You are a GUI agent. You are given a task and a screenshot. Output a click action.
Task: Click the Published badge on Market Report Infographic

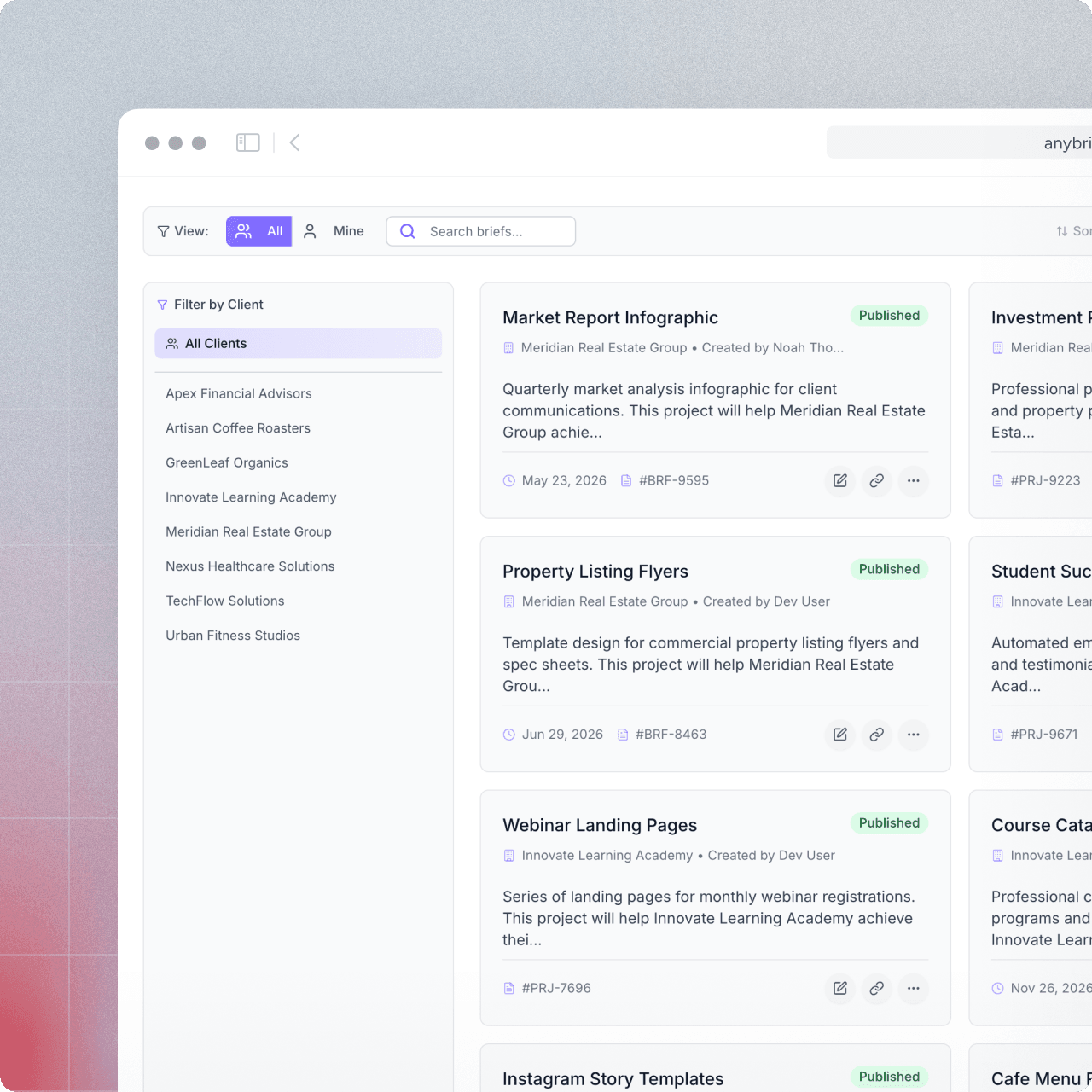[888, 315]
